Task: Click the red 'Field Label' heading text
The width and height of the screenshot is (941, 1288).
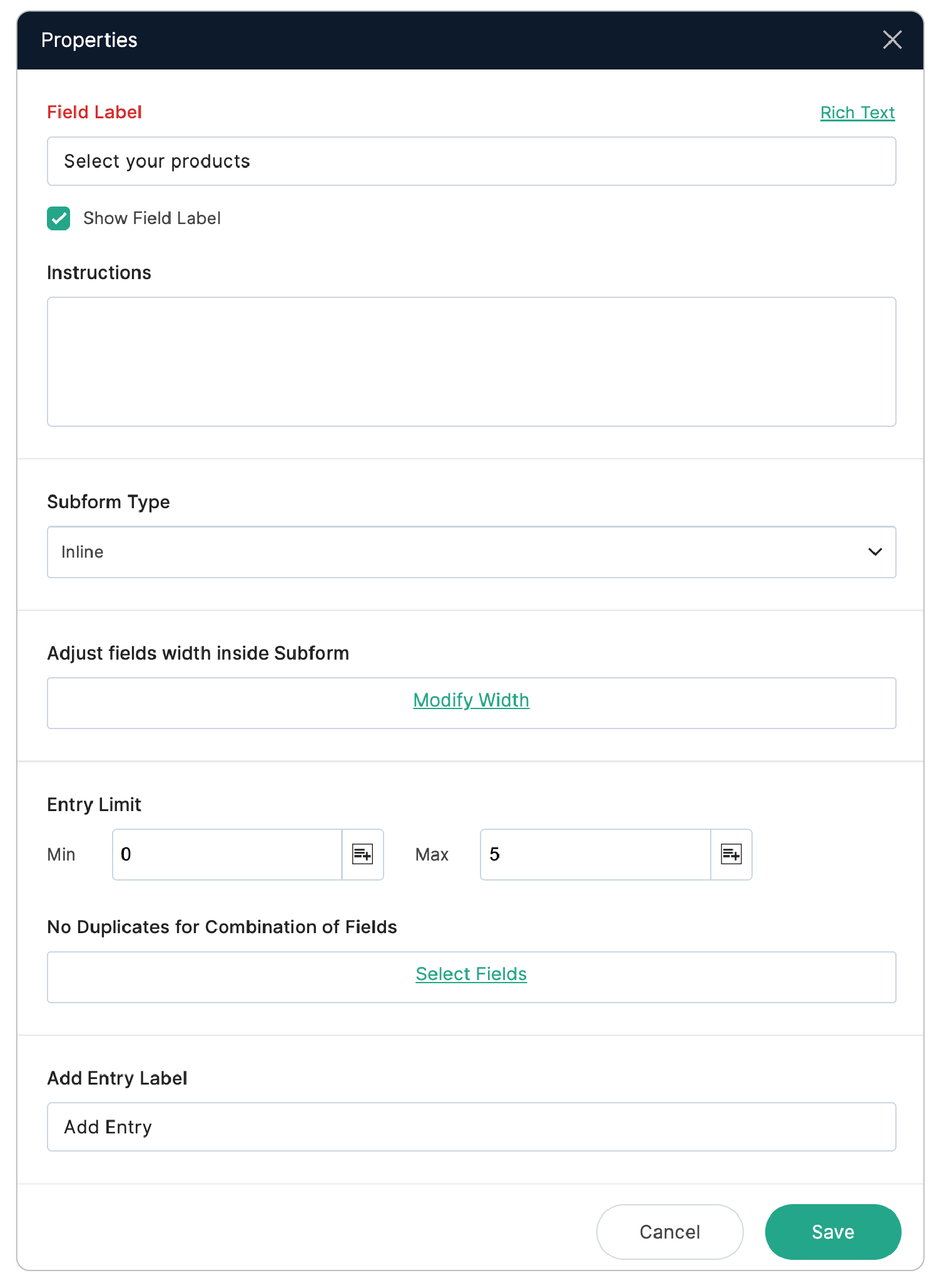Action: tap(94, 113)
